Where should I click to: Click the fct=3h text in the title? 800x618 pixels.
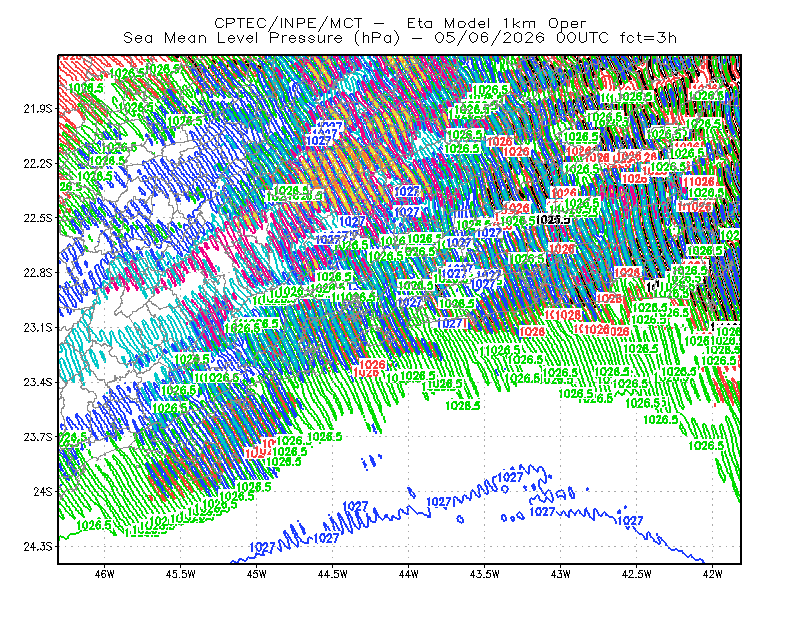(x=648, y=38)
